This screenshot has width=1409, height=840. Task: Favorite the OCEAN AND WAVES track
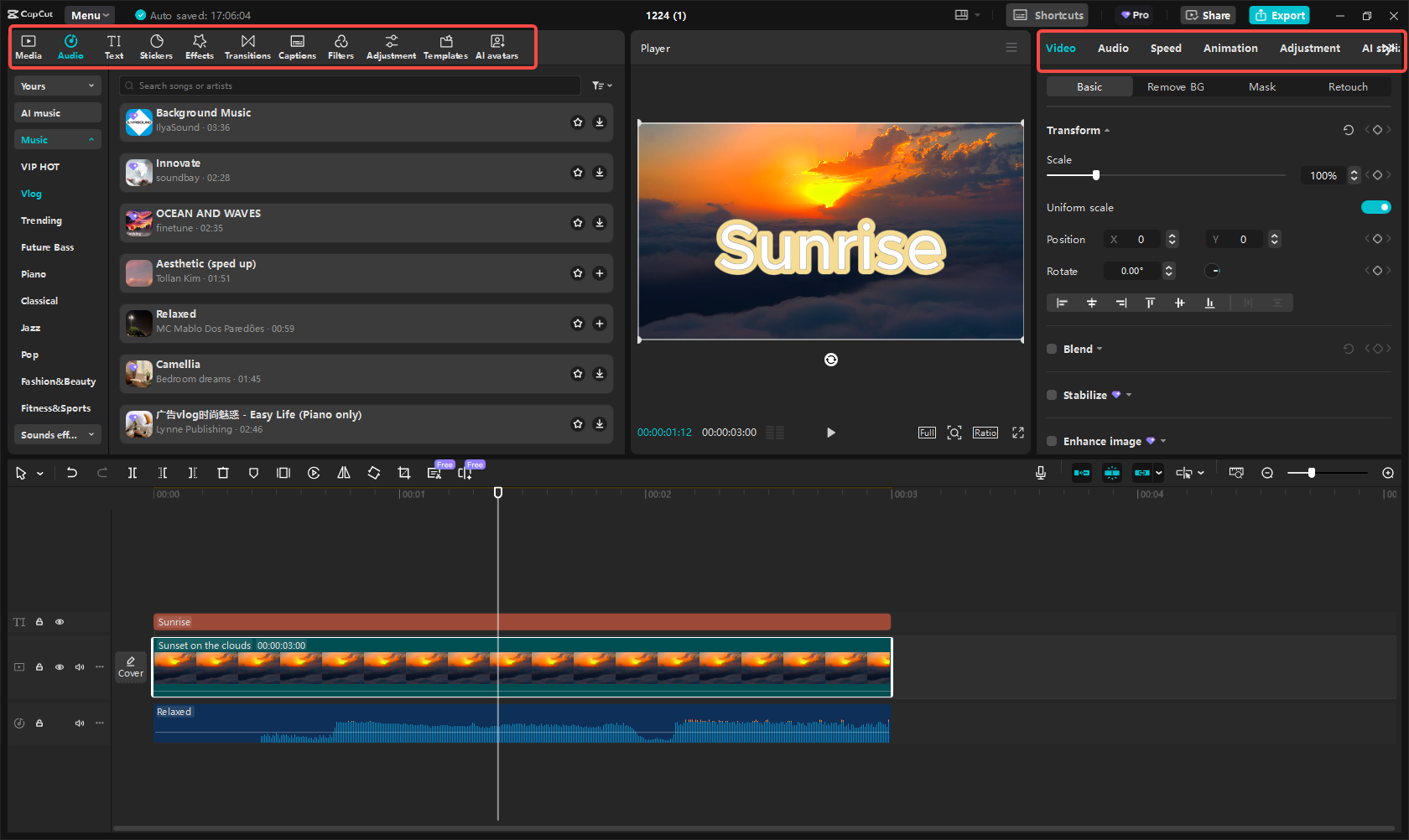[578, 223]
